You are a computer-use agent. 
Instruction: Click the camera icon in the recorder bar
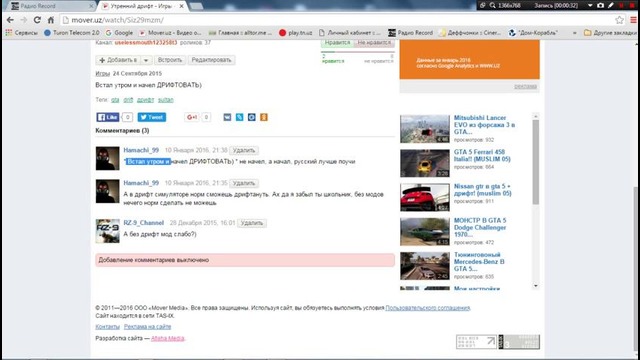(x=600, y=5)
